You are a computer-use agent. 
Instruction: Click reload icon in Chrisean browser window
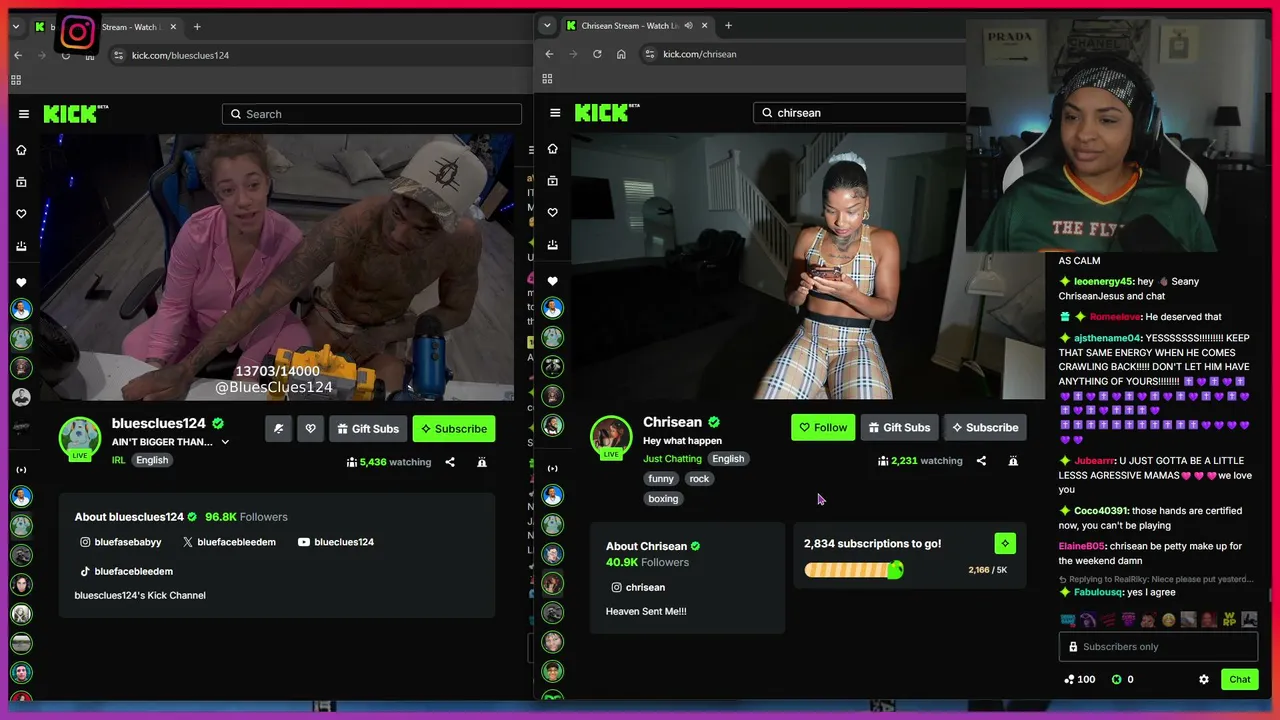[x=597, y=54]
